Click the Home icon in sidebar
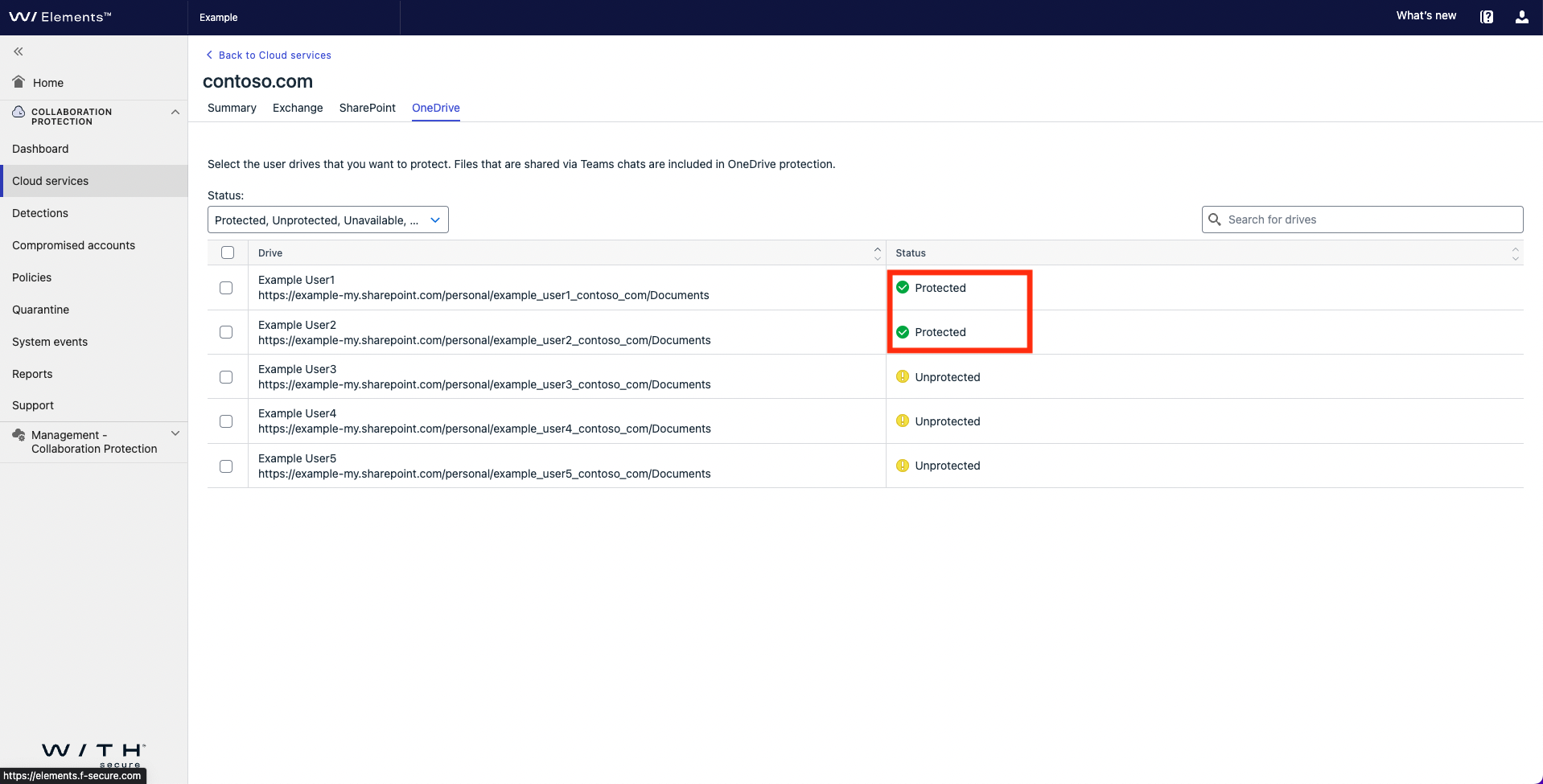This screenshot has width=1543, height=784. pyautogui.click(x=17, y=81)
